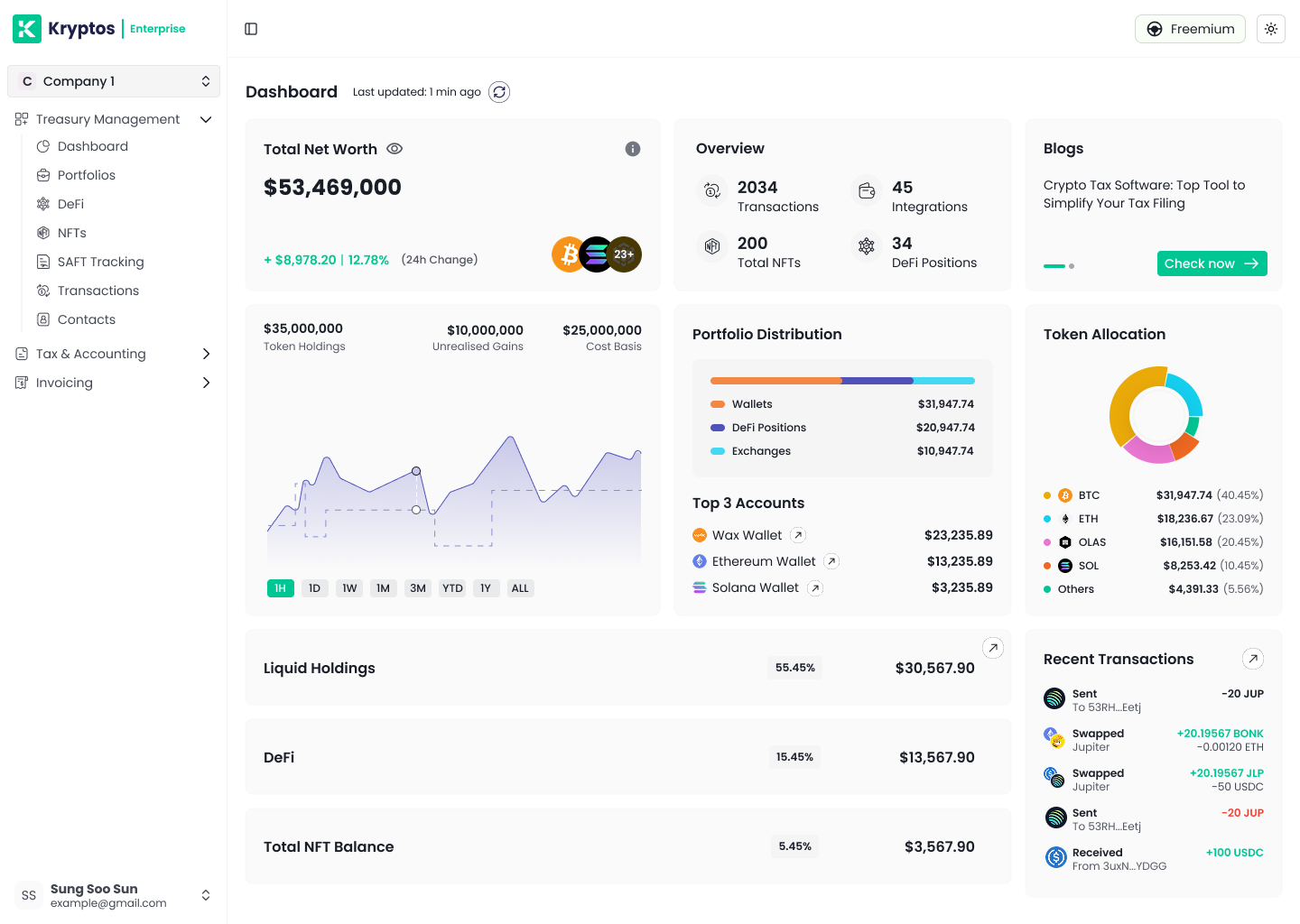Image resolution: width=1300 pixels, height=924 pixels.
Task: Click the purple DeFi Positions legend swatch
Action: click(718, 428)
